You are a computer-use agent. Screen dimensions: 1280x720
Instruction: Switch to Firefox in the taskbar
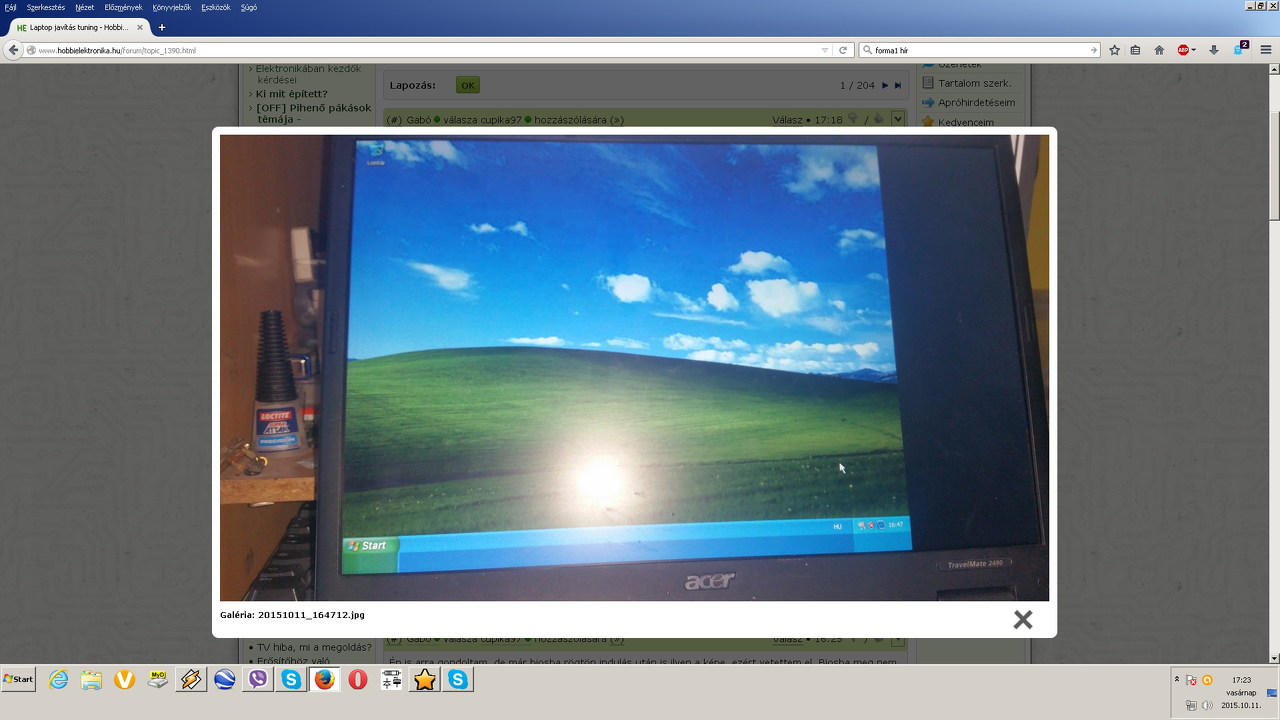click(x=324, y=680)
